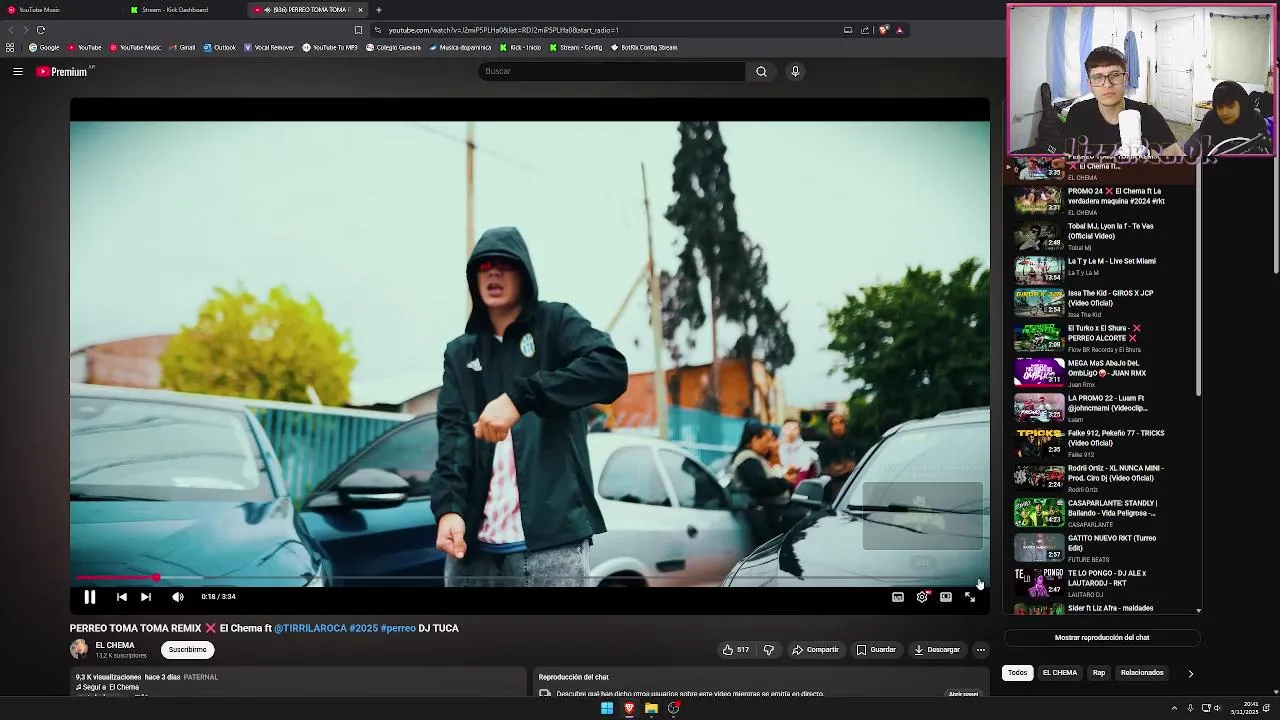Toggle subtitles on the player
The image size is (1280, 720).
898,597
